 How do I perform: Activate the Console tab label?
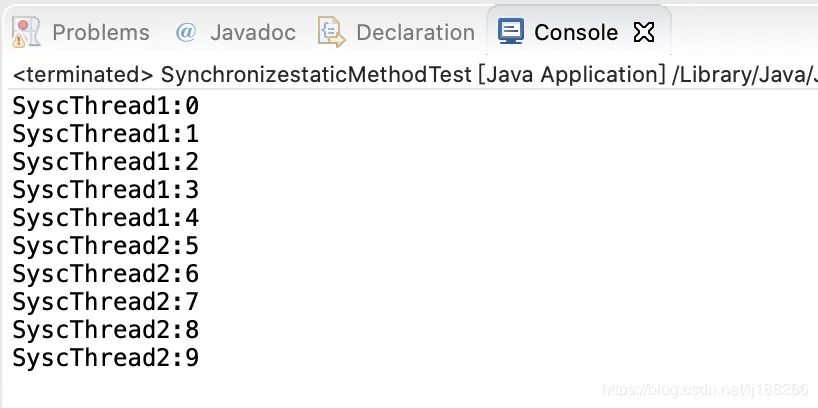point(576,33)
